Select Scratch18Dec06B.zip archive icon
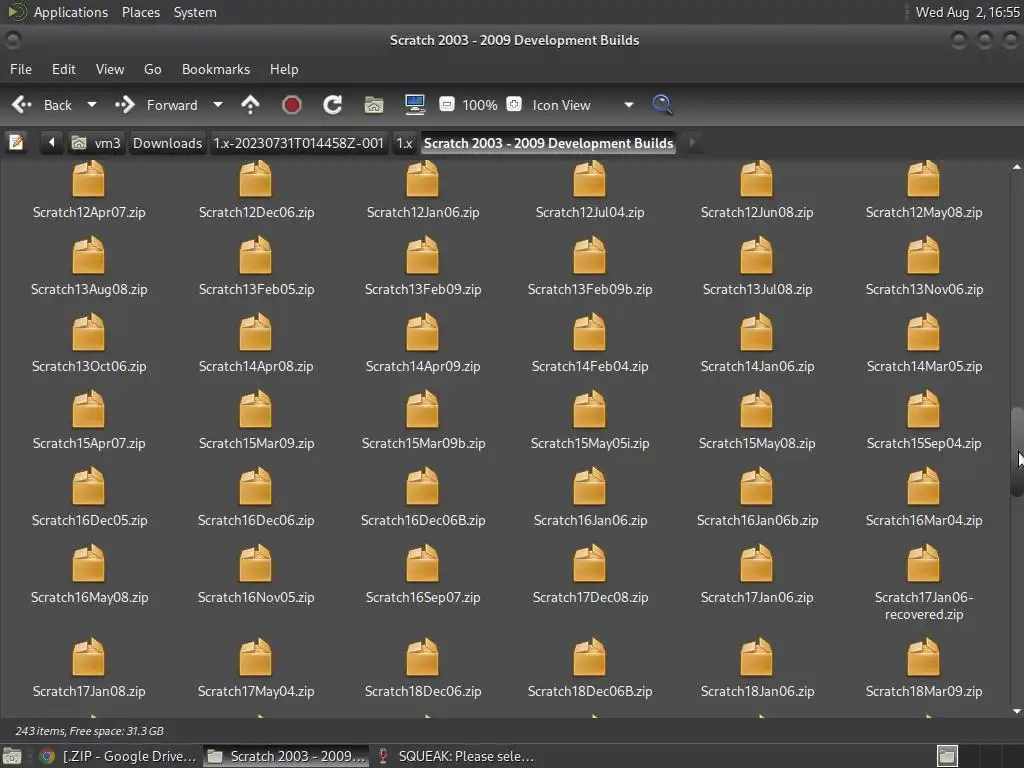Viewport: 1024px width, 768px height. 590,657
